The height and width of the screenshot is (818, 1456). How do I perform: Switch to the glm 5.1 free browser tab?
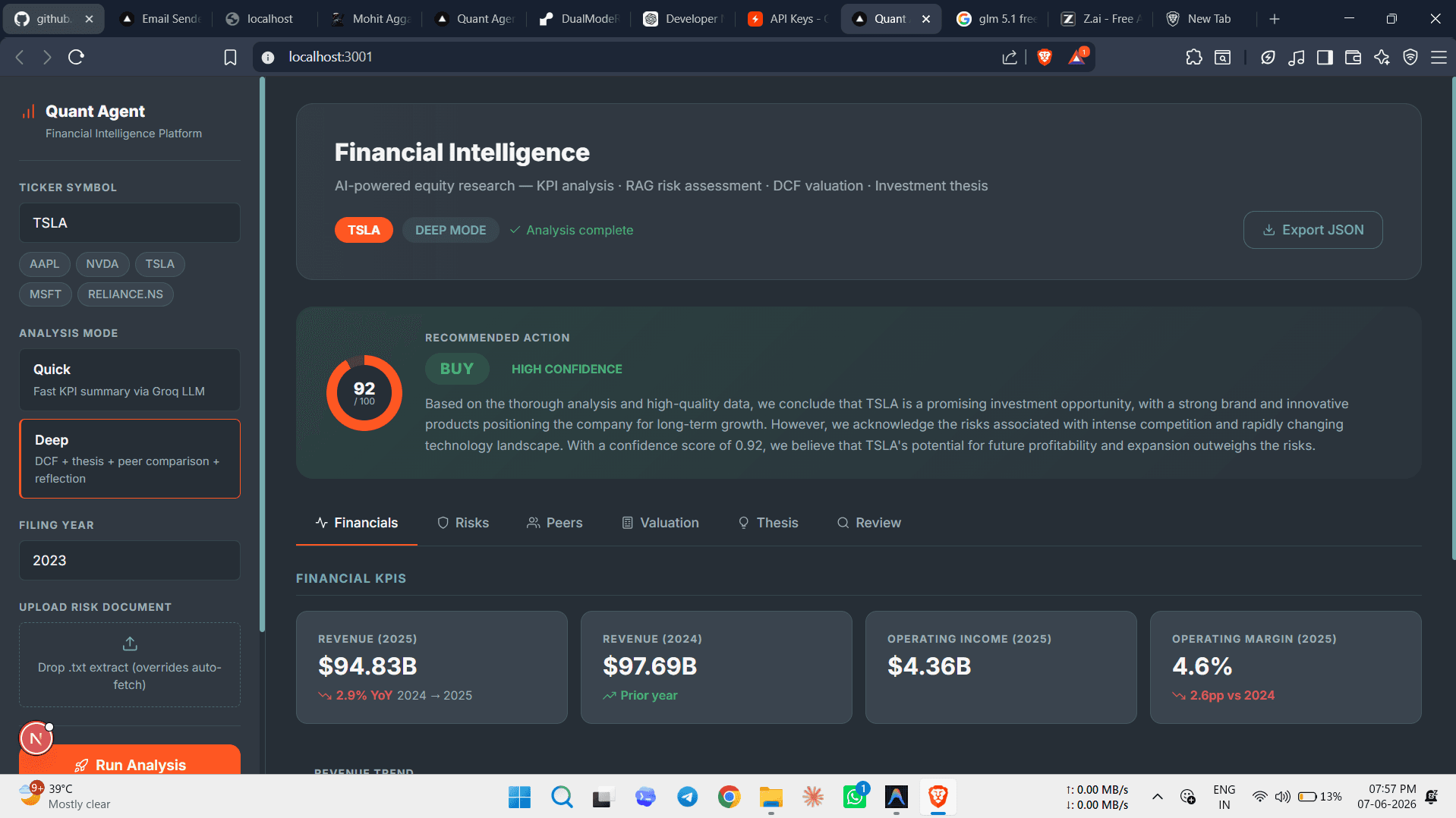point(996,19)
